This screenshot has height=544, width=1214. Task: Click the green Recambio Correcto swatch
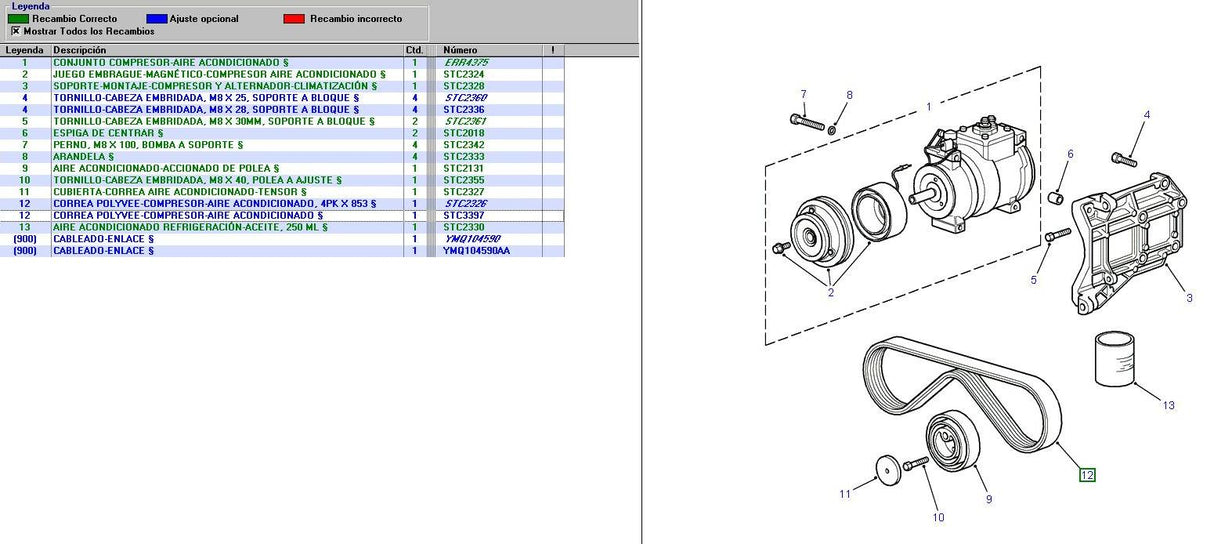coord(19,19)
